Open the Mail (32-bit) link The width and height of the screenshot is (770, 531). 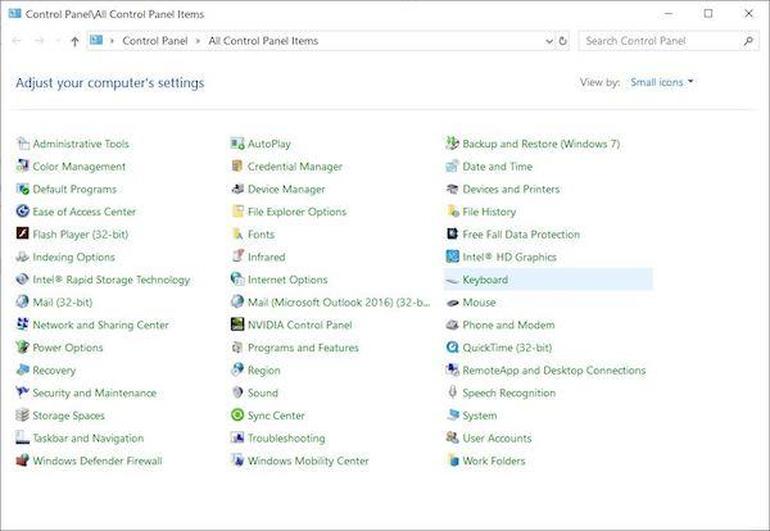coord(62,302)
